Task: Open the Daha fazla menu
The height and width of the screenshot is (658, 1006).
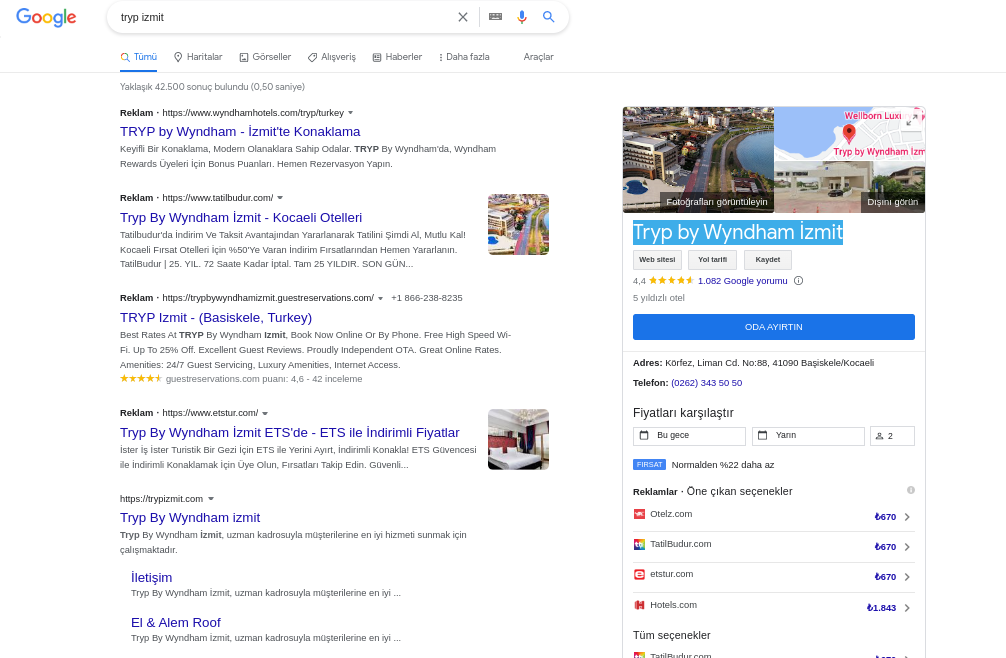Action: click(464, 57)
